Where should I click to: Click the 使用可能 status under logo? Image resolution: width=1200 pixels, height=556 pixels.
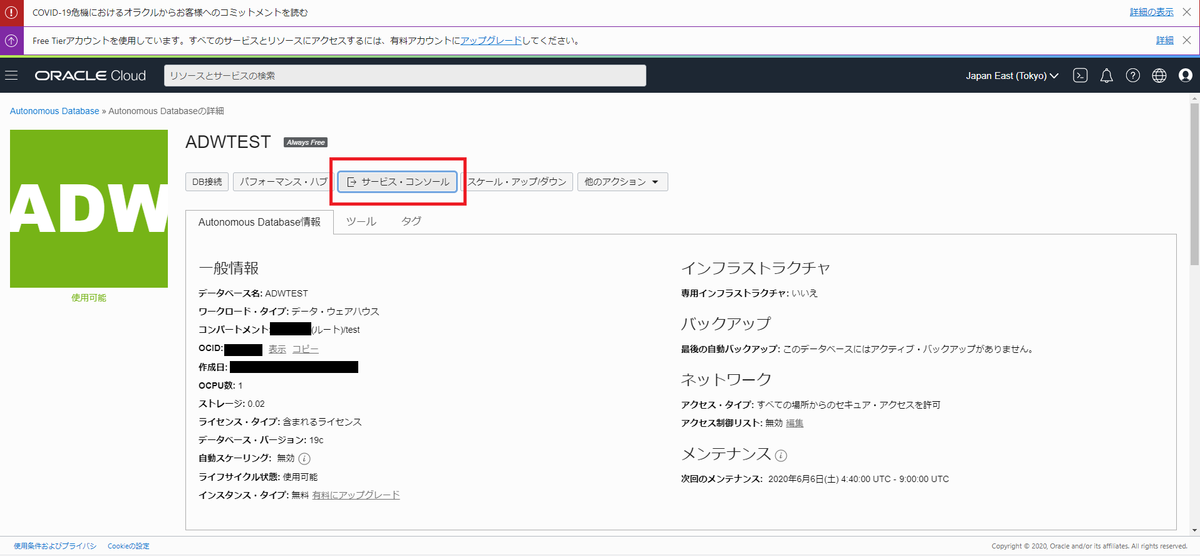click(x=88, y=298)
